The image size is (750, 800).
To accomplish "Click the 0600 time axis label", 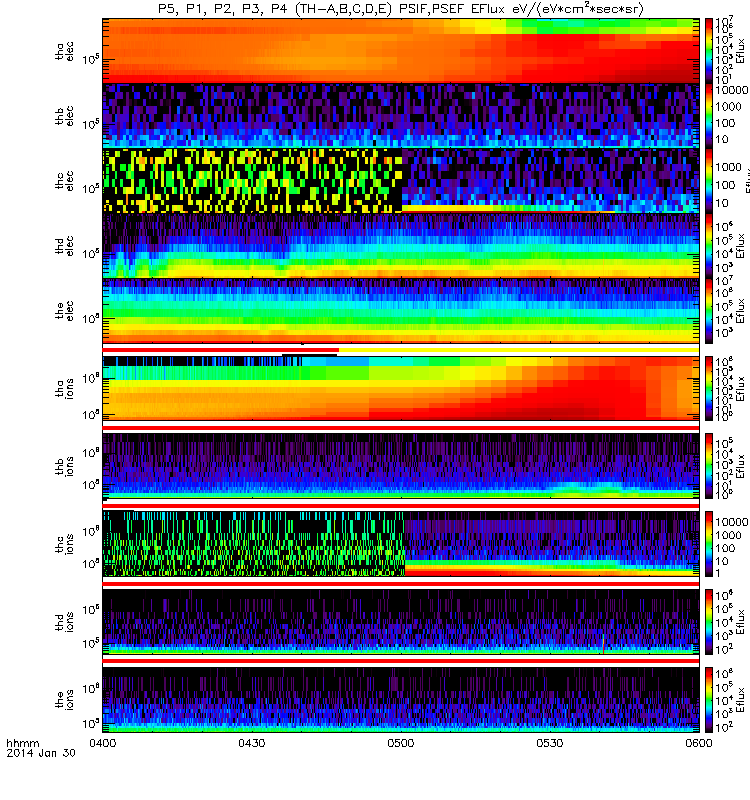I will tap(698, 743).
